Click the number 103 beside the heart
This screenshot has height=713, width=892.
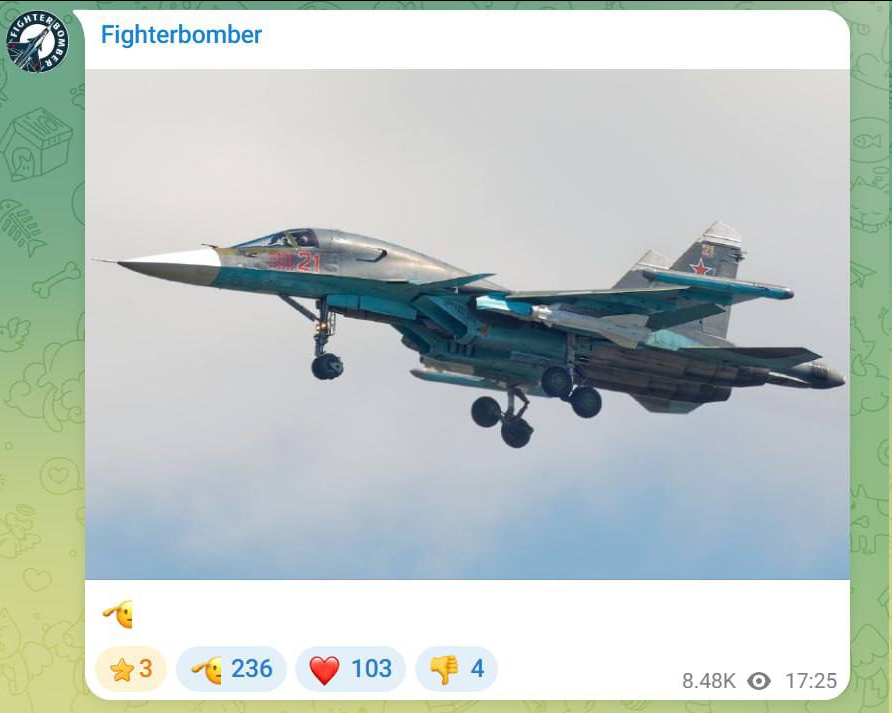pos(371,669)
